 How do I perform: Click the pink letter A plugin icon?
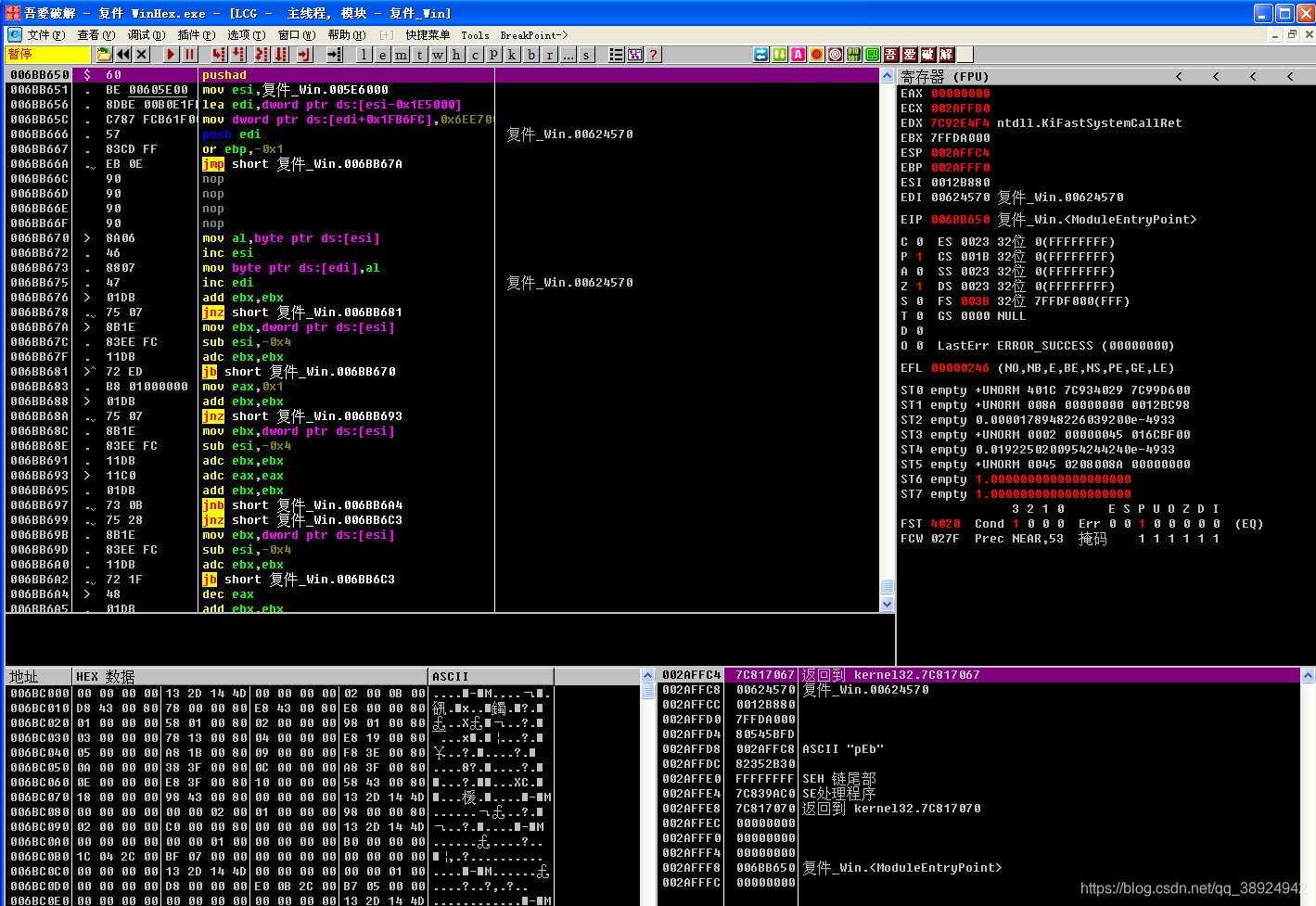pos(799,55)
